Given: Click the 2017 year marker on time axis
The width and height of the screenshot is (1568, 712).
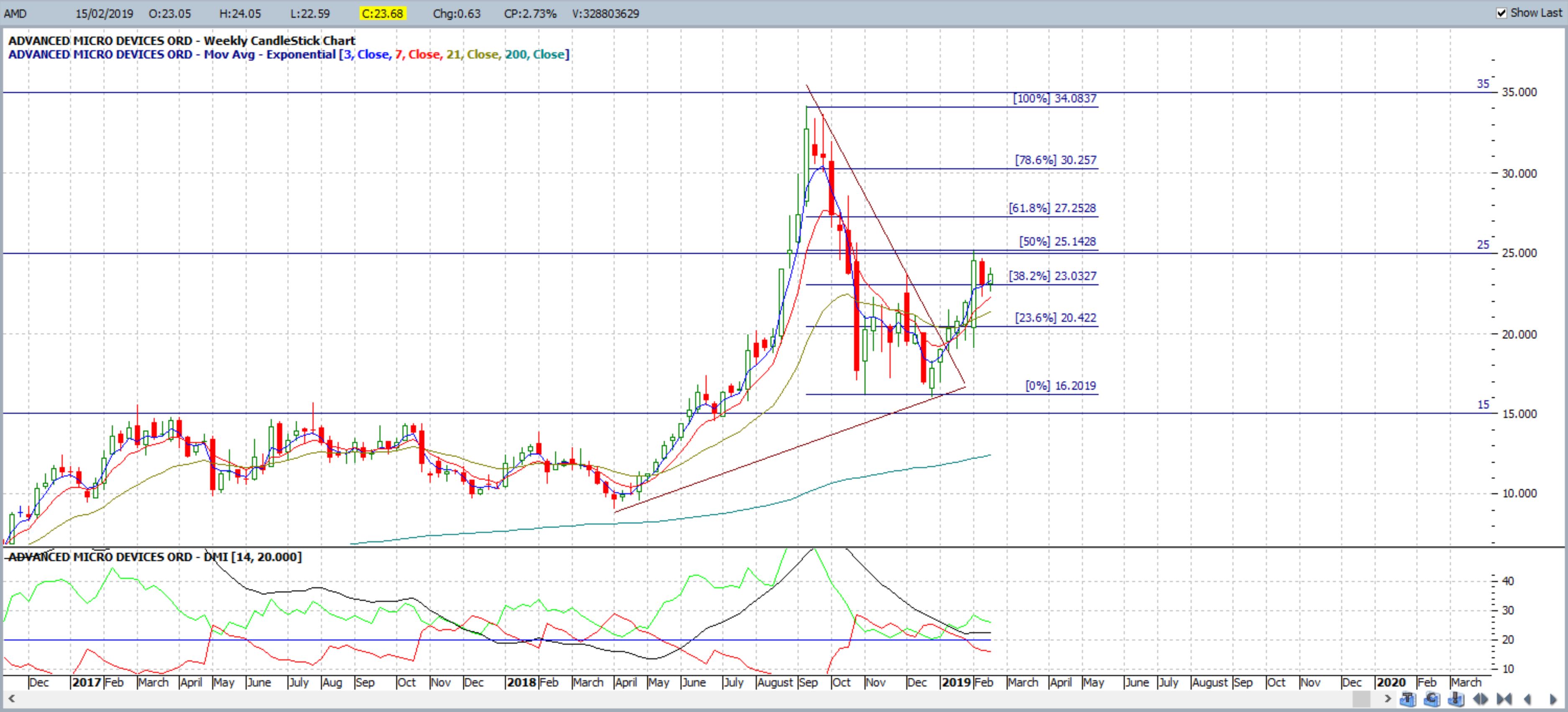Looking at the screenshot, I should 87,683.
